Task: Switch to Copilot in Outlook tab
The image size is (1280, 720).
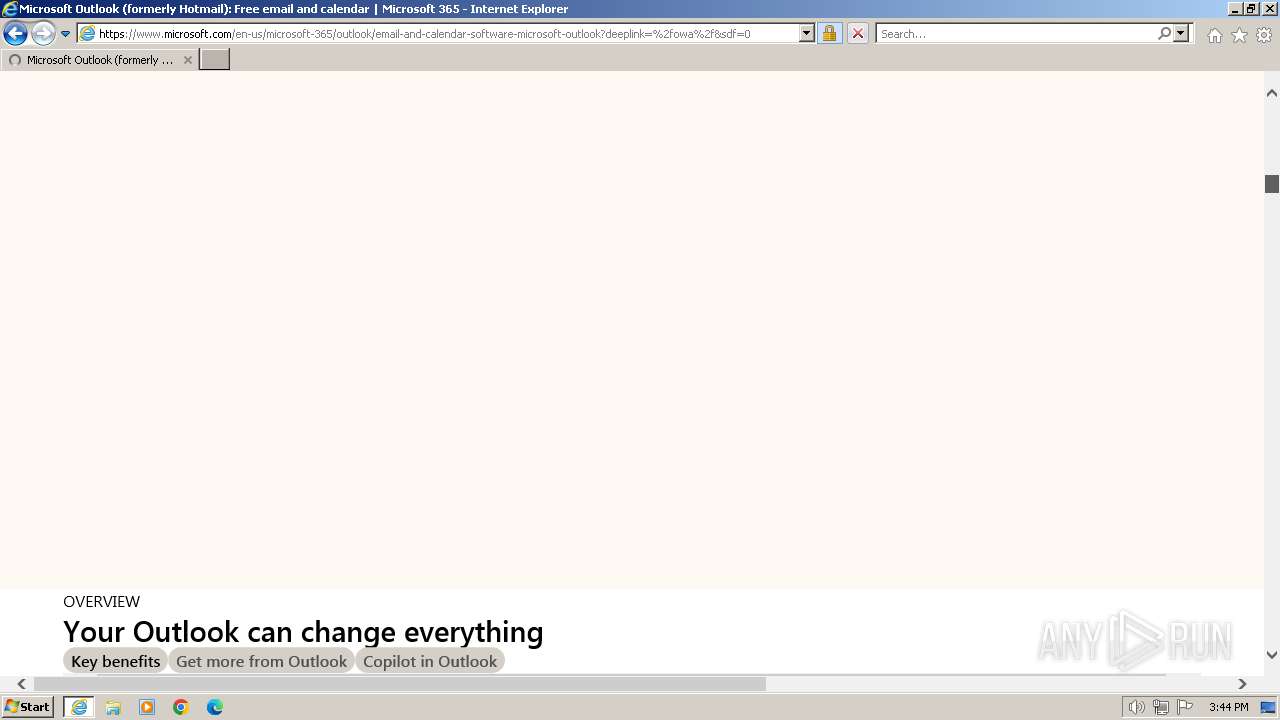Action: click(430, 661)
